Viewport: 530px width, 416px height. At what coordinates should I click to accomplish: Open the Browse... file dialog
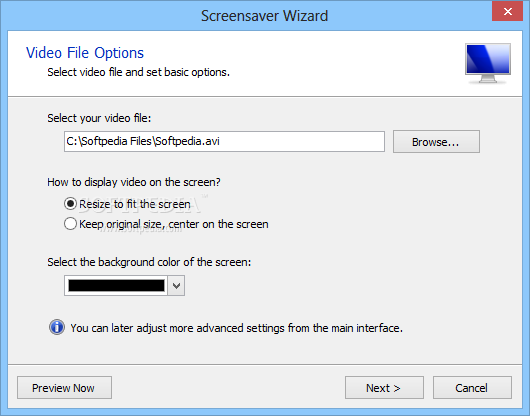click(436, 142)
